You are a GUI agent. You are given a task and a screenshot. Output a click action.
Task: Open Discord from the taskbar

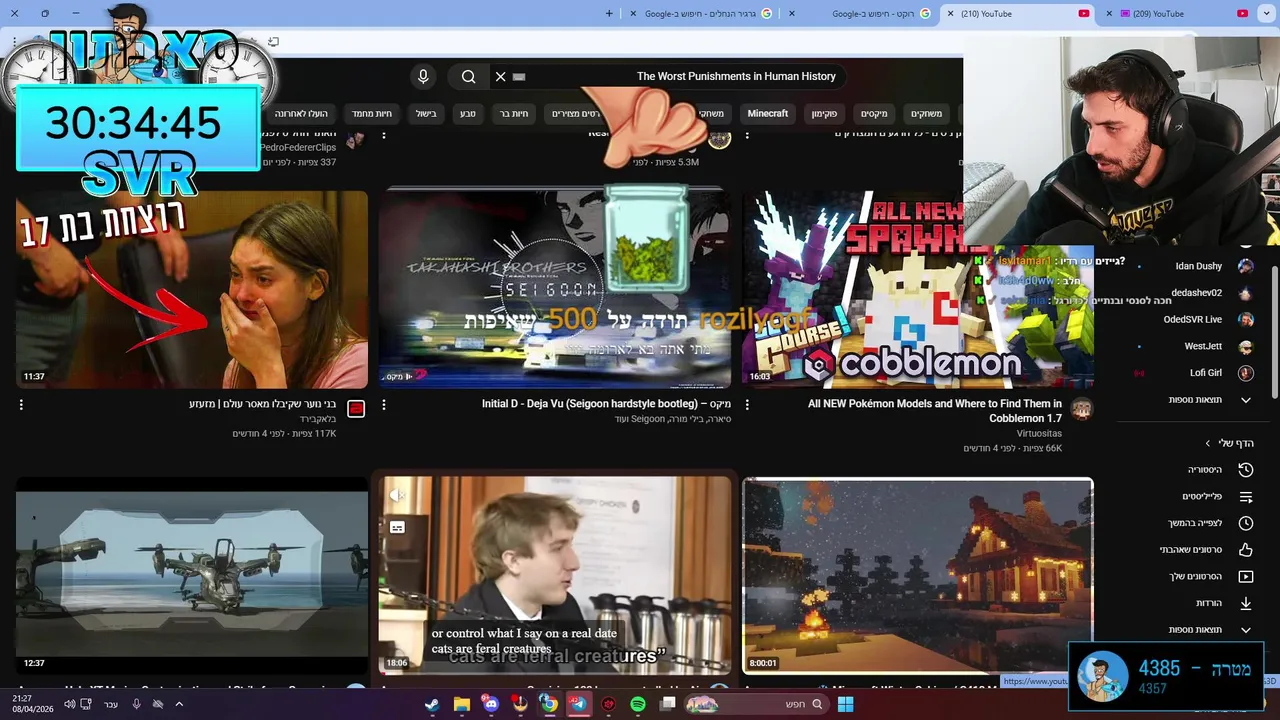click(x=490, y=704)
